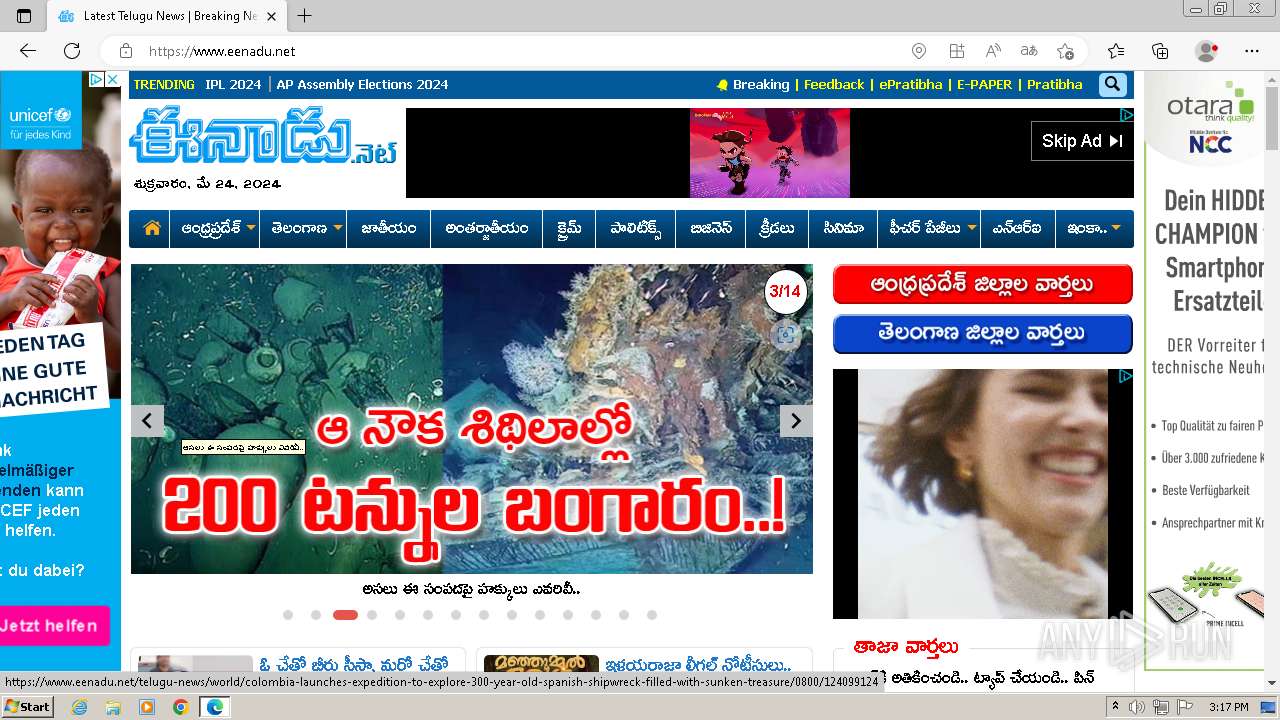Viewport: 1280px width, 720px height.
Task: Open ఆంధ్రప్రదేశ్ జిల్లాల వార్తలు red button
Action: (983, 285)
